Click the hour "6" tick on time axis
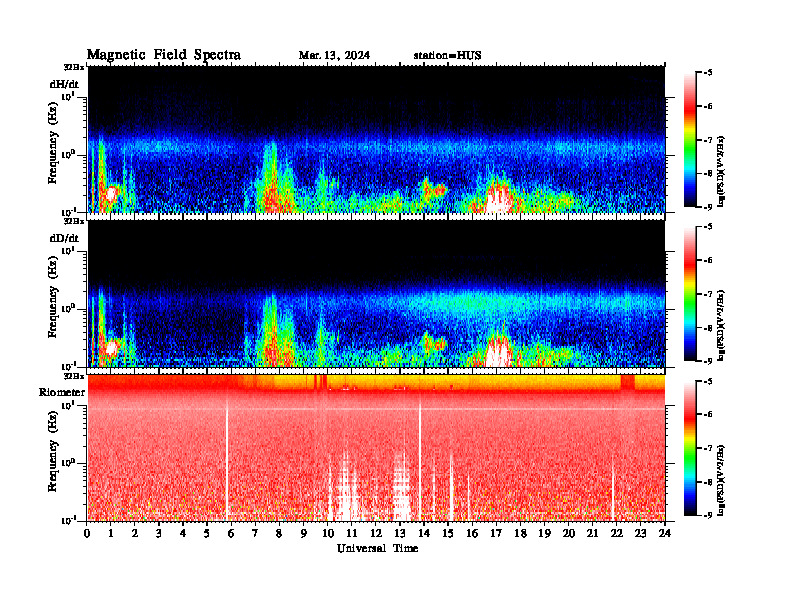 [231, 533]
